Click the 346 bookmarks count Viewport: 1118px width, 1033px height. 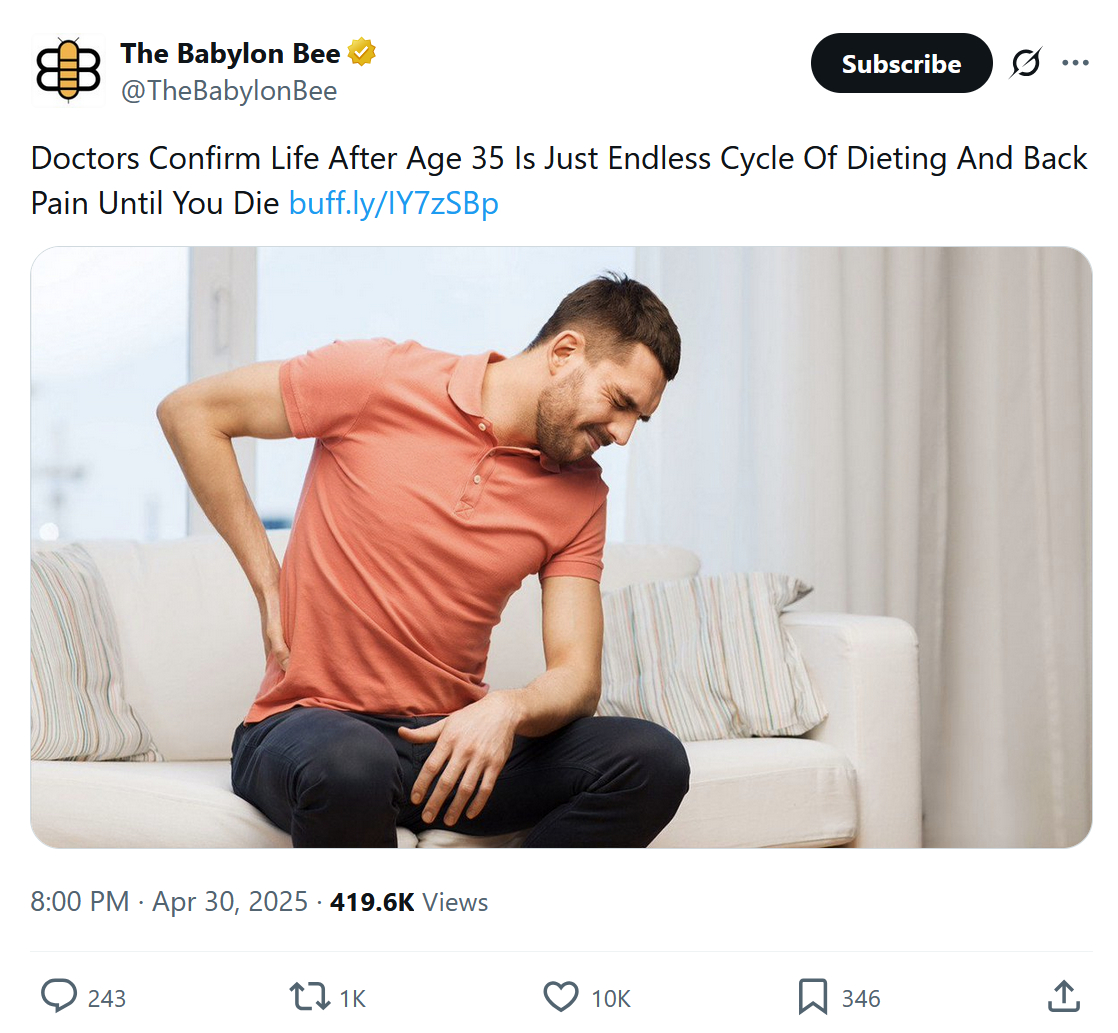click(x=860, y=998)
